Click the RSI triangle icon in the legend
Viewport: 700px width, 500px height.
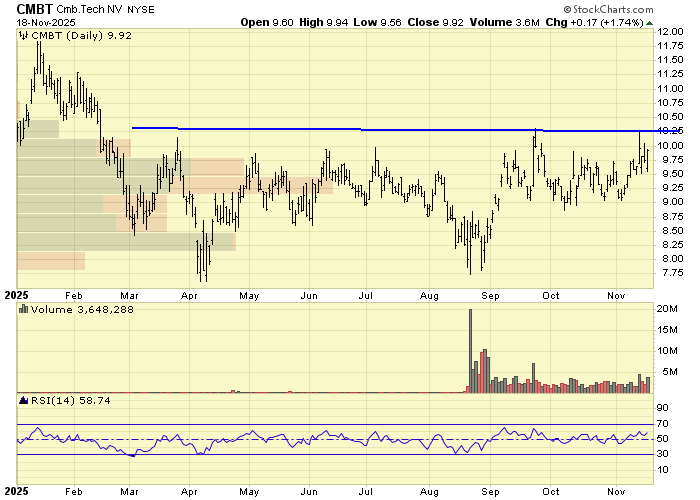coord(24,400)
